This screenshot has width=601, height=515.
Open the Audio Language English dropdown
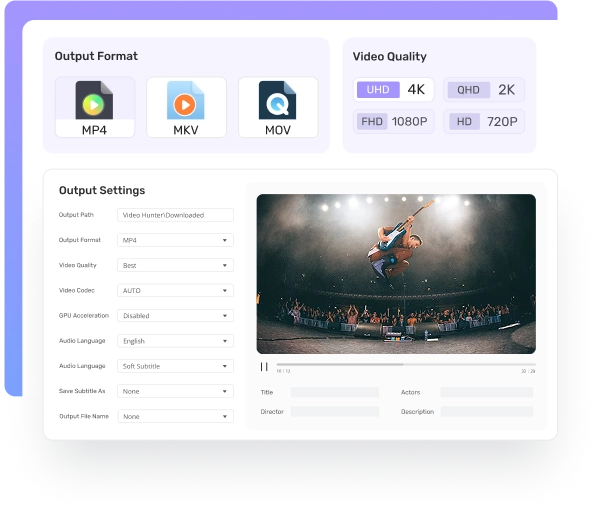click(x=175, y=341)
